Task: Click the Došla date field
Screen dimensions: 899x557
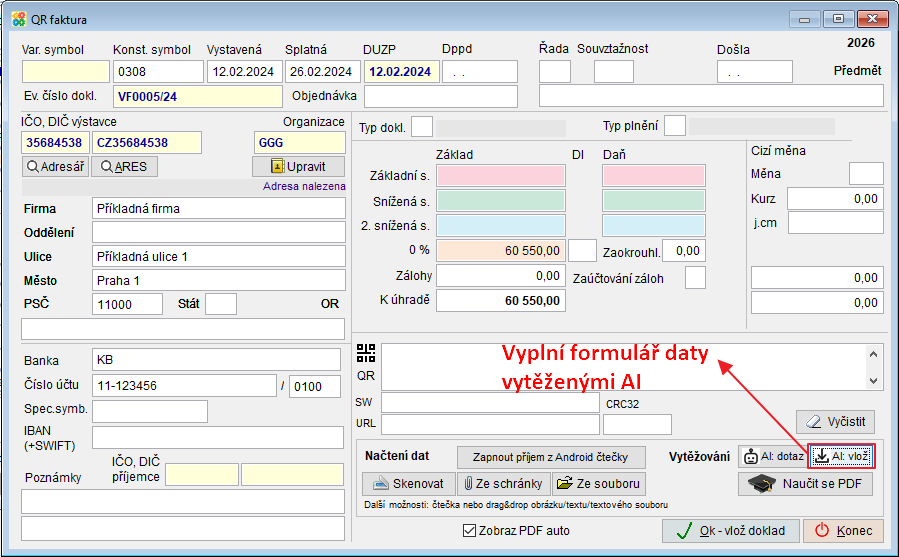Action: (x=755, y=72)
